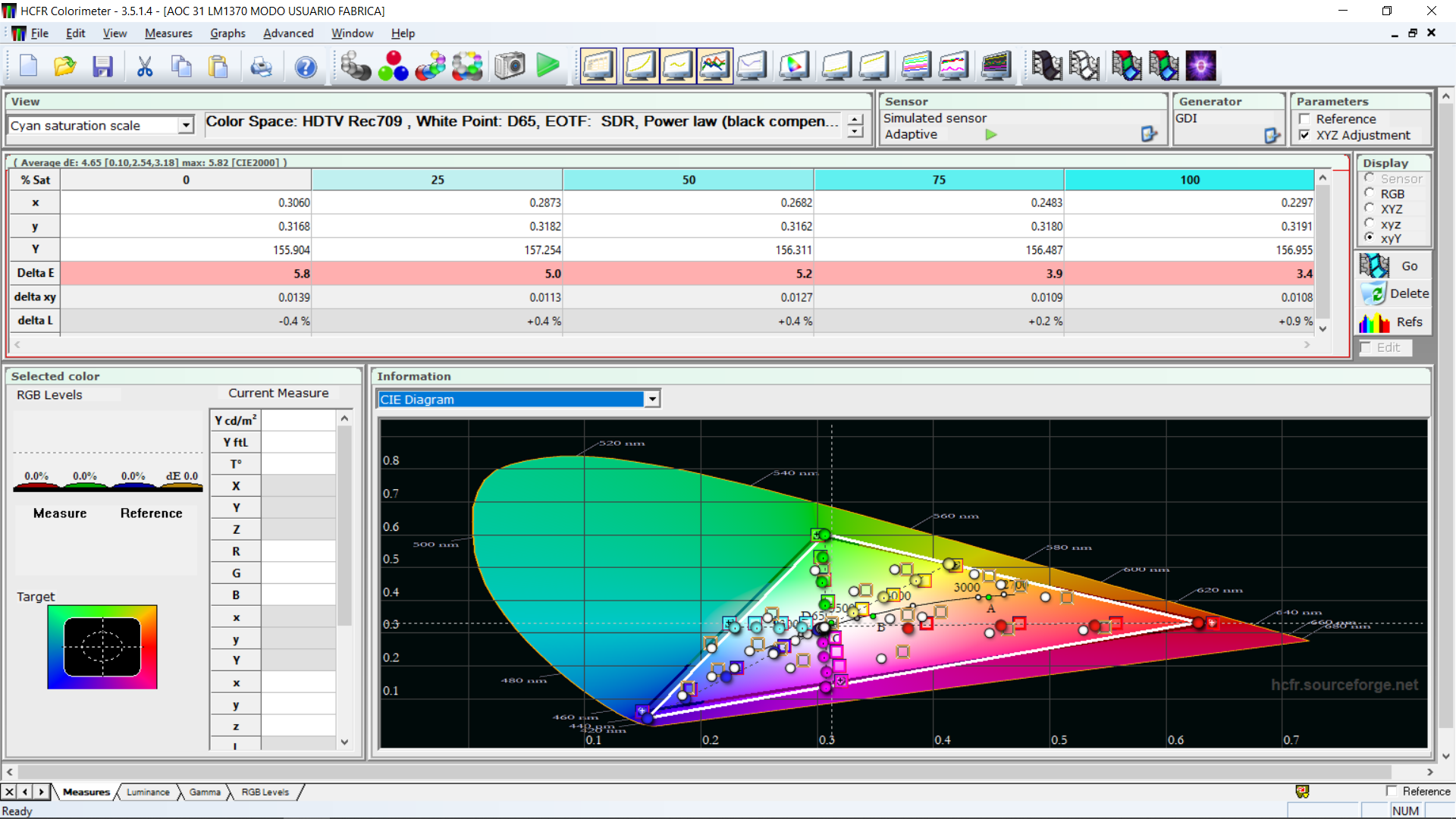Open a file with the folder icon
The image size is (1456, 819).
pos(65,67)
